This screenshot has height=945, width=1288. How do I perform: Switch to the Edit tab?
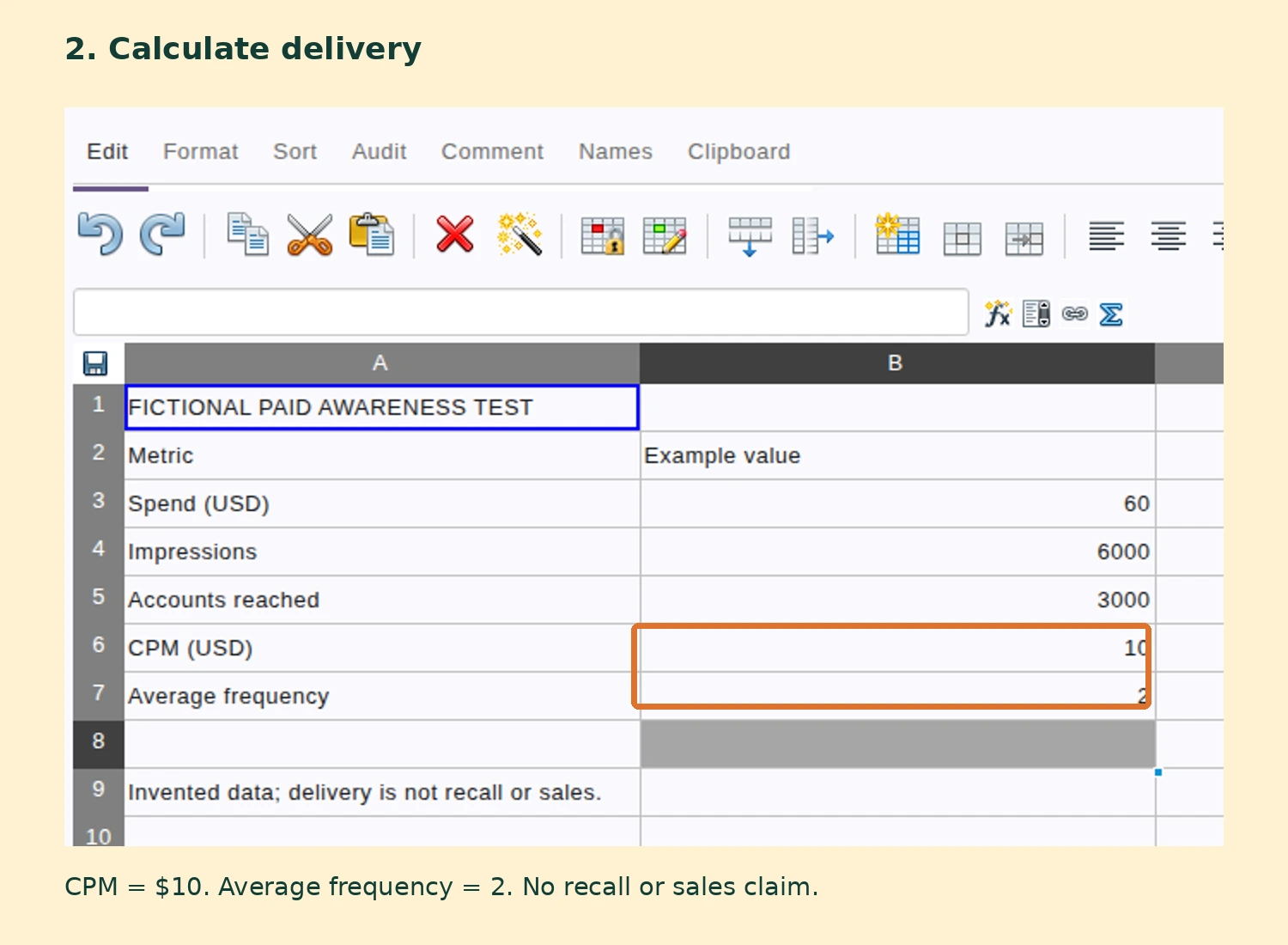point(107,152)
